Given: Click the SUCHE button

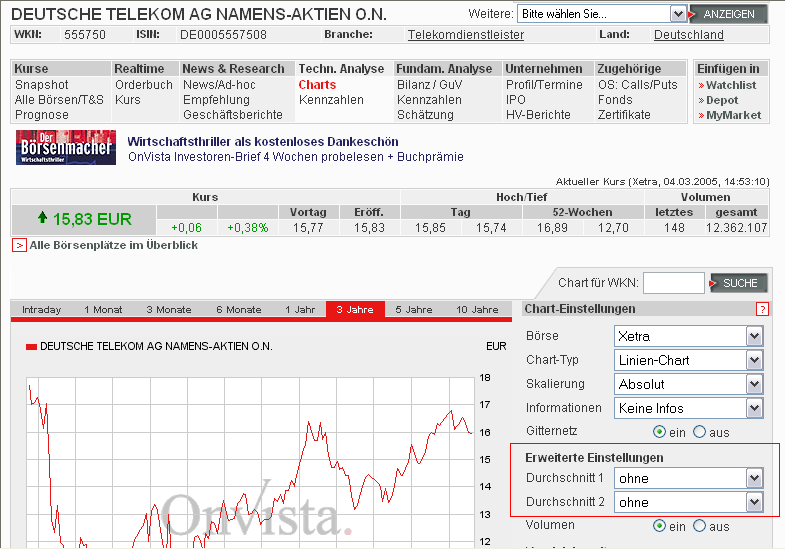Looking at the screenshot, I should 739,283.
